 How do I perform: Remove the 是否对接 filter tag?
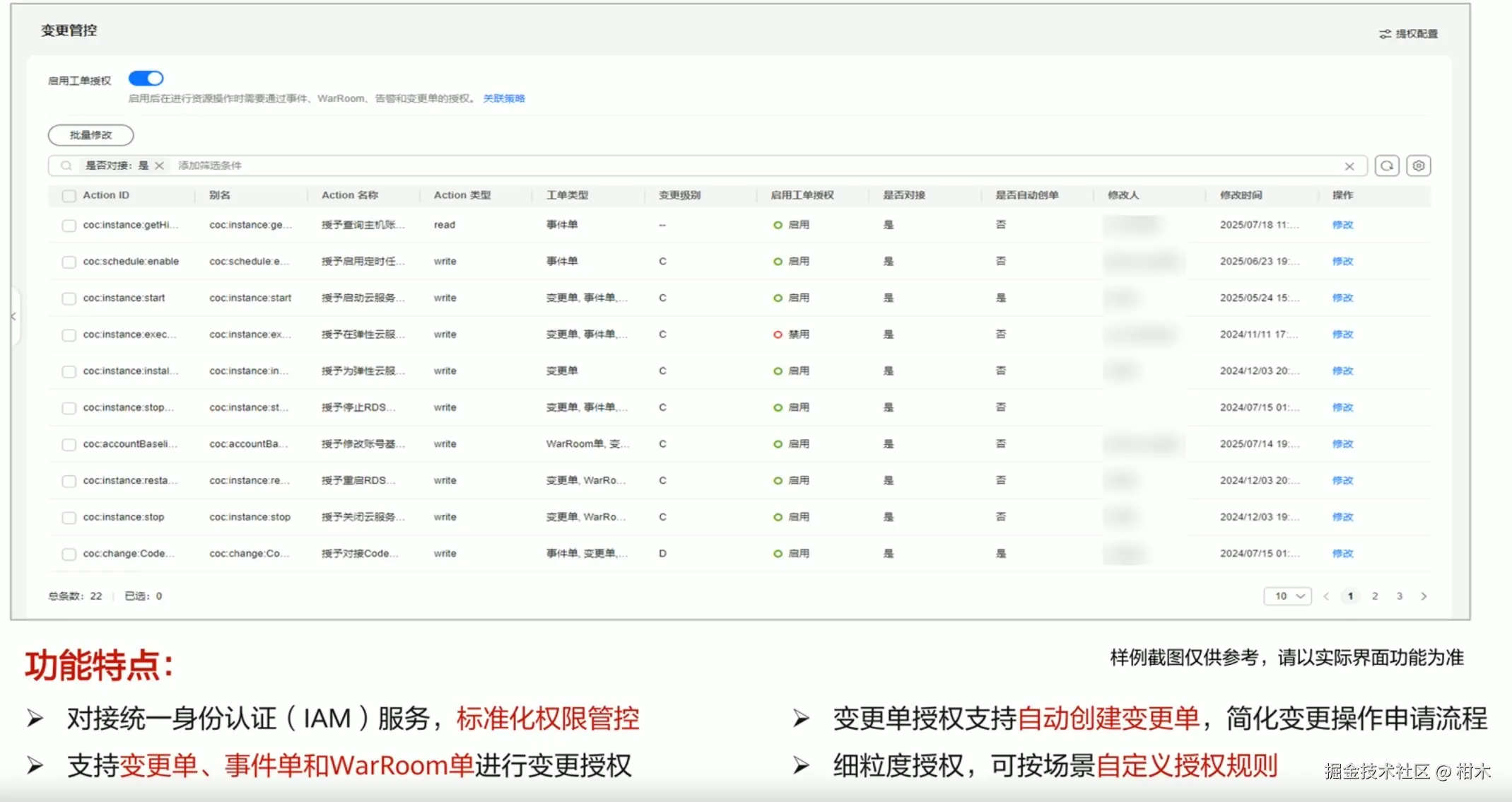(x=160, y=165)
